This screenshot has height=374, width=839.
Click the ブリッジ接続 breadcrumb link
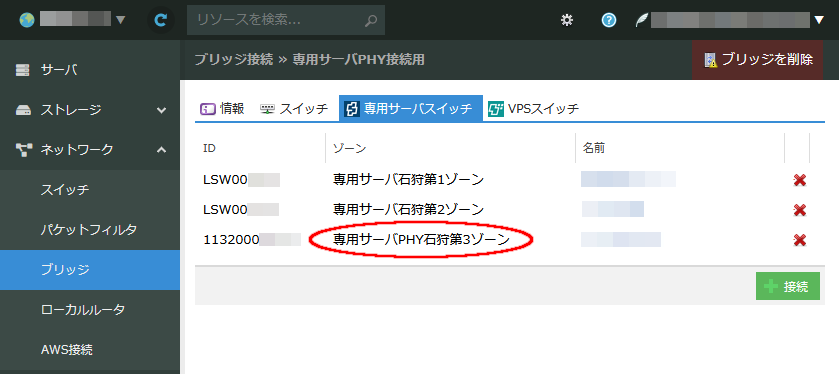[x=233, y=60]
